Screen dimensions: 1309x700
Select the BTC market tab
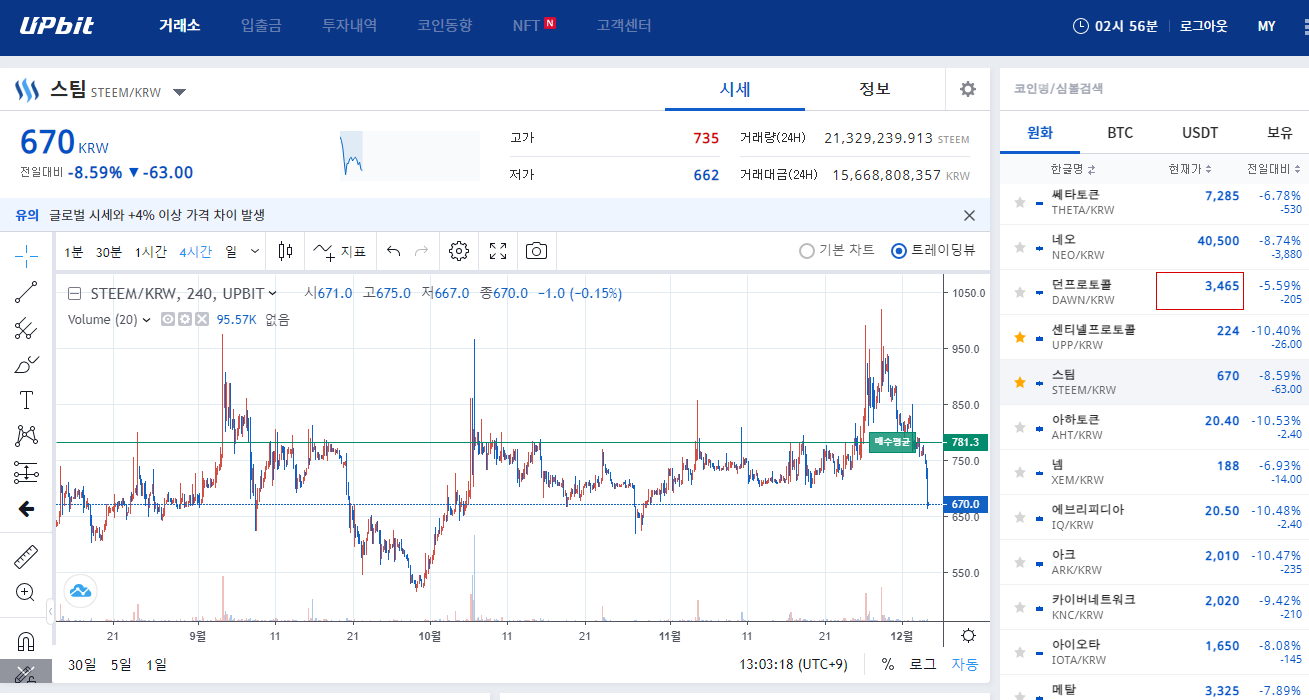(1120, 132)
